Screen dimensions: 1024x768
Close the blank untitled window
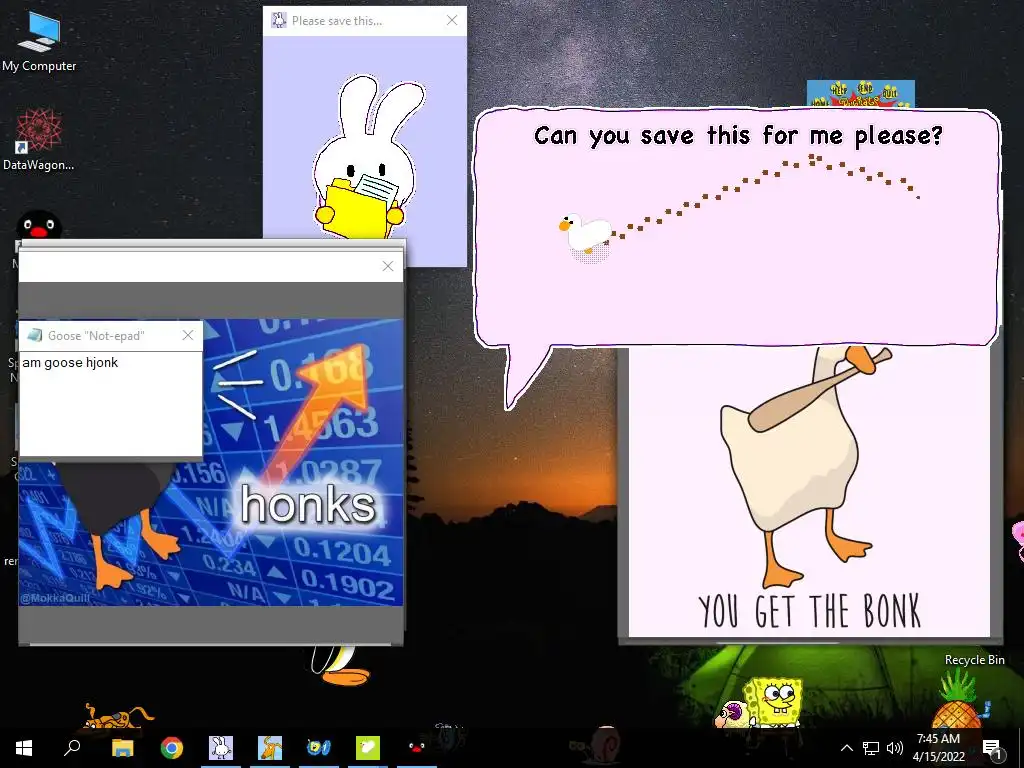(388, 266)
